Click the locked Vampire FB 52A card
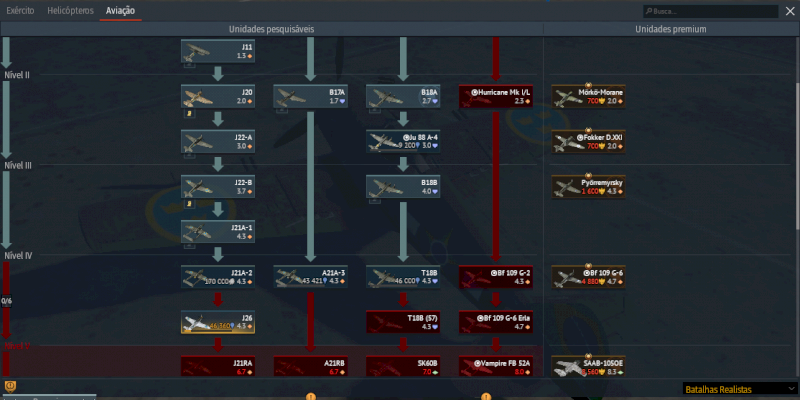Image resolution: width=800 pixels, height=400 pixels. click(495, 366)
